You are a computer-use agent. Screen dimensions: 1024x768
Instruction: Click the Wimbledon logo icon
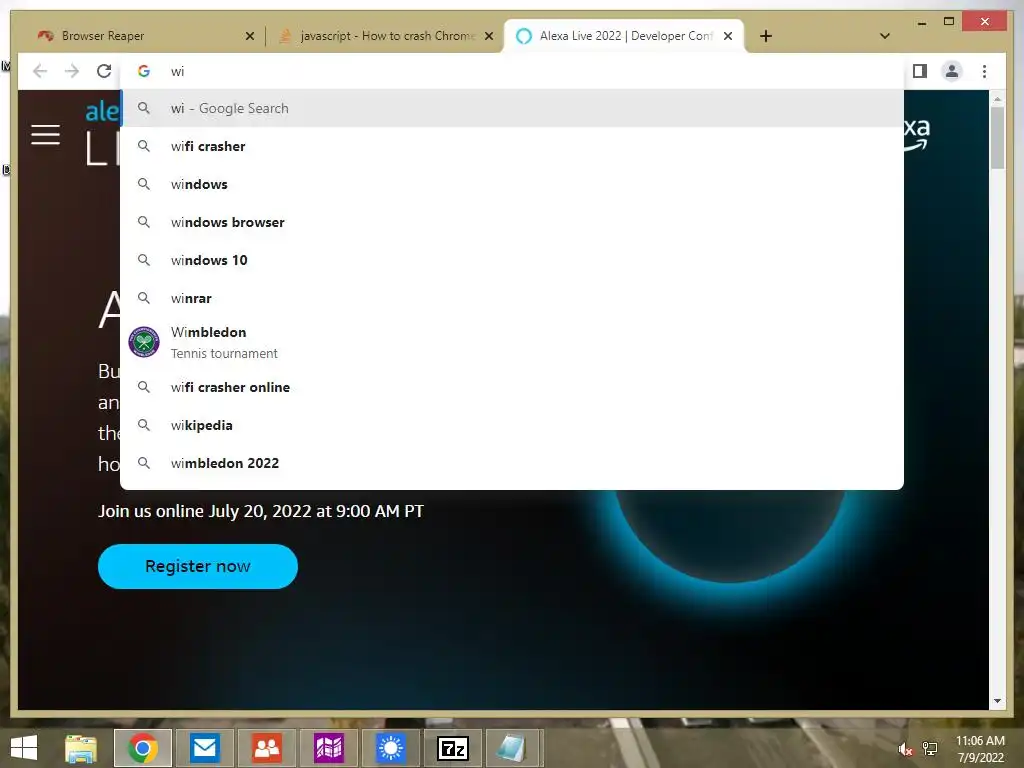point(144,342)
